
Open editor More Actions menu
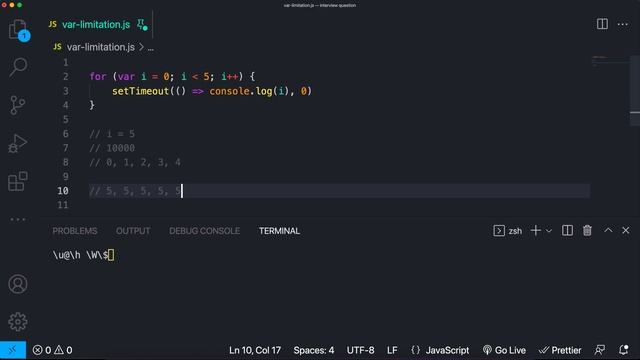coord(622,24)
